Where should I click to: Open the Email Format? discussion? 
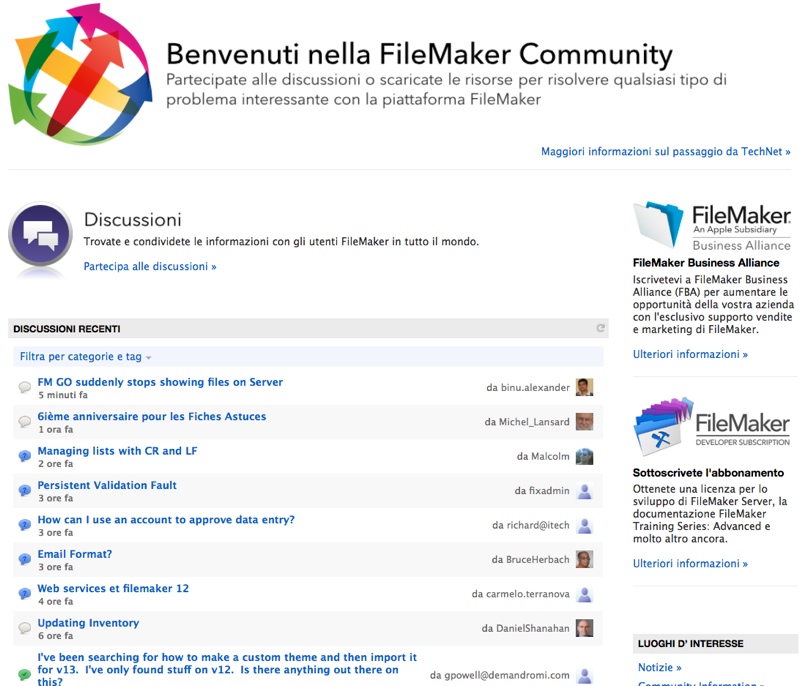click(74, 554)
